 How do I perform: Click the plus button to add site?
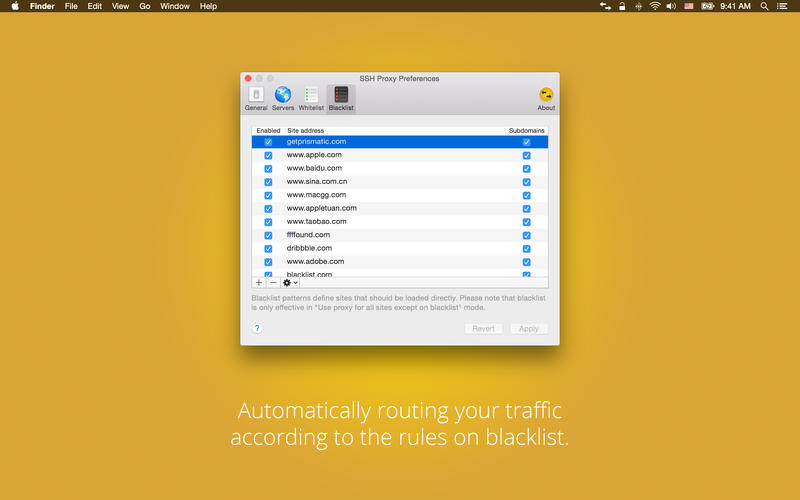(259, 283)
